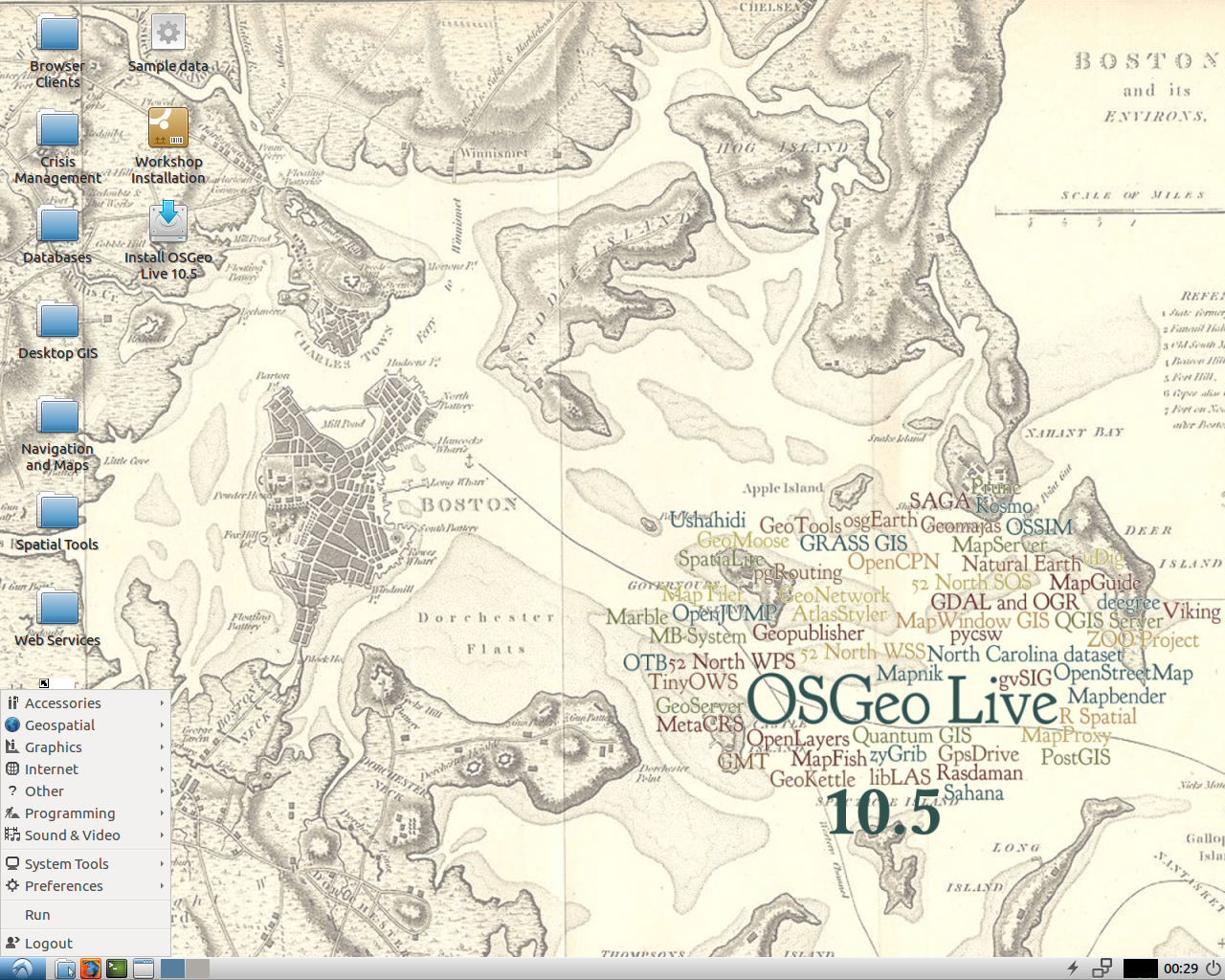Open the network connections tray icon
Viewport: 1225px width, 980px height.
(1102, 969)
